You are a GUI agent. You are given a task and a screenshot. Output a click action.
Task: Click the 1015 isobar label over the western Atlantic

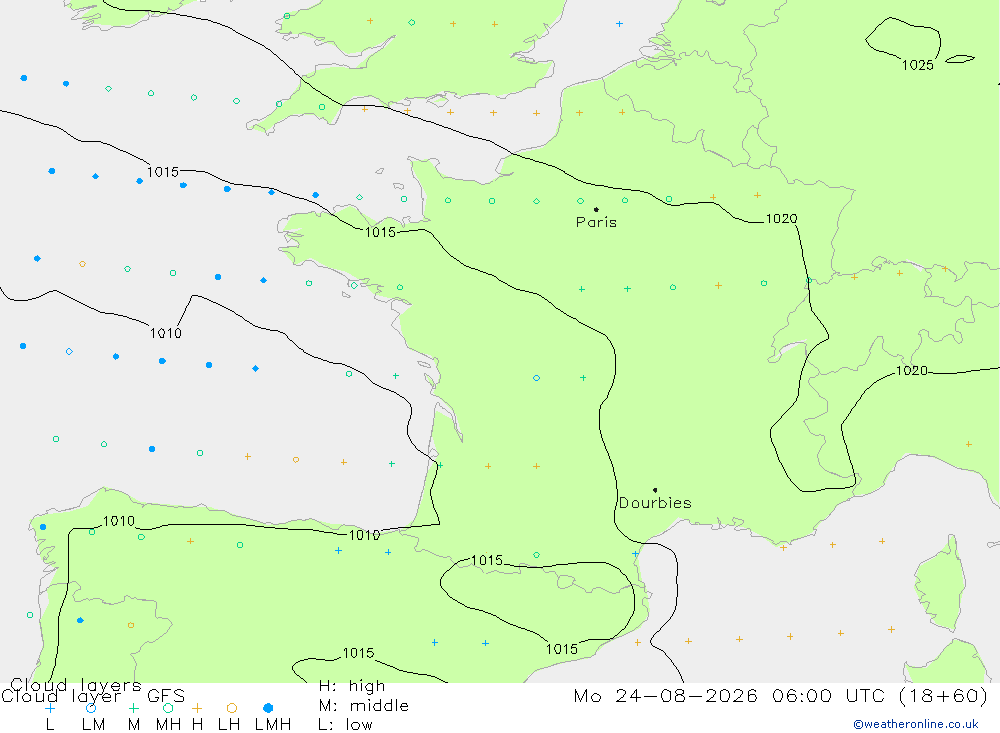(x=163, y=172)
